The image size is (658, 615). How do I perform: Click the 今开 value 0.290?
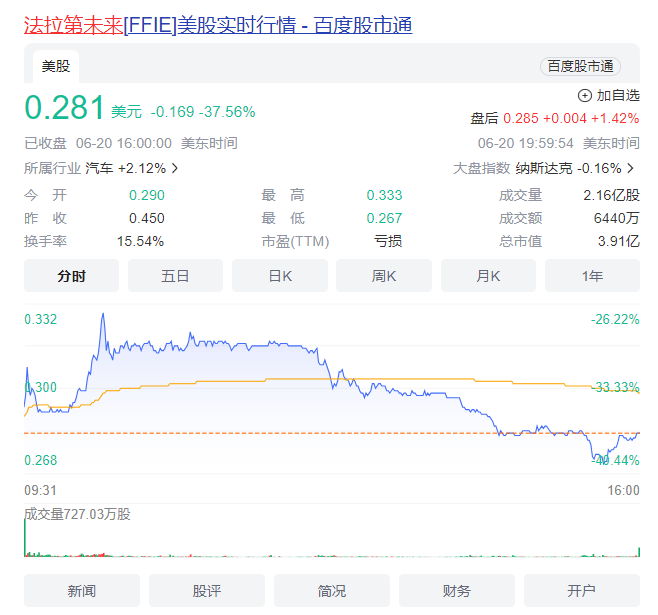(x=146, y=195)
